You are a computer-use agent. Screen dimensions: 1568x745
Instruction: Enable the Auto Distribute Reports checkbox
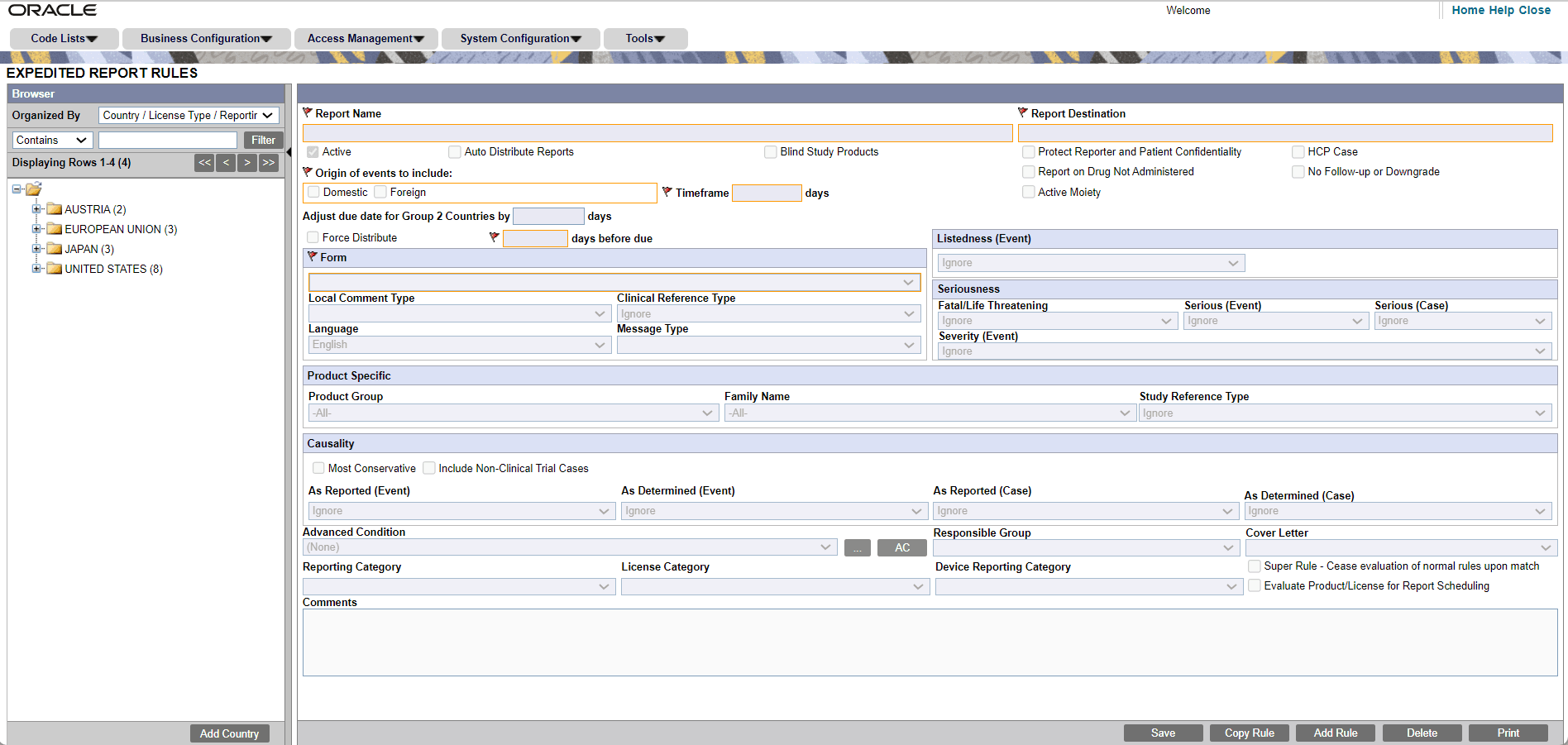(x=455, y=151)
